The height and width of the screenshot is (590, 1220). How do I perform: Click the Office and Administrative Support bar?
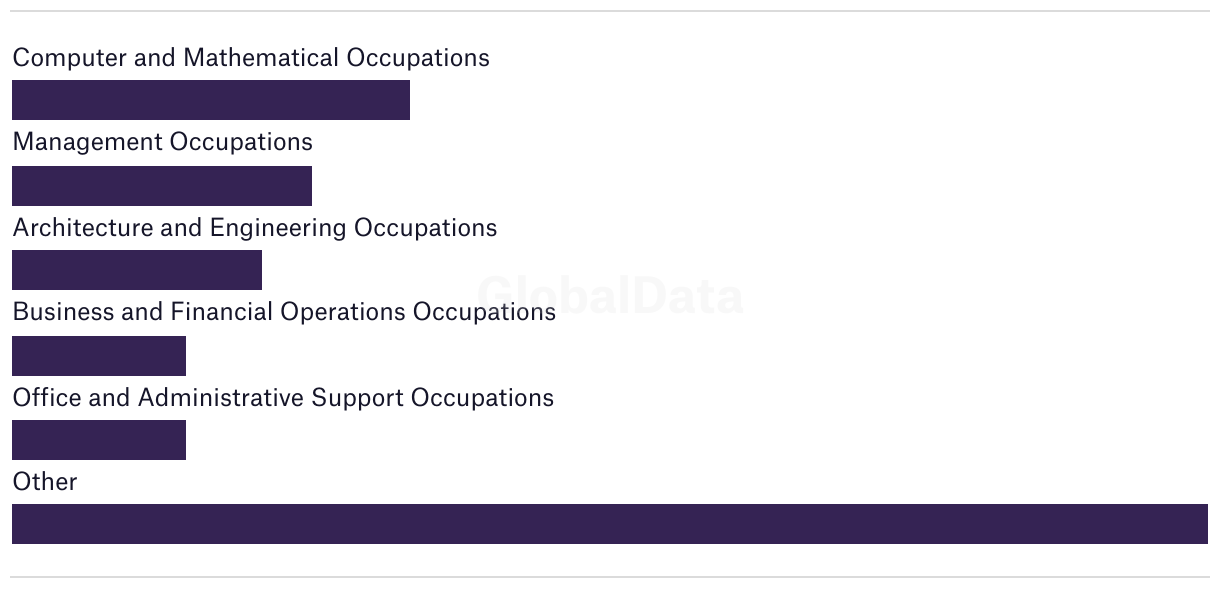coord(99,440)
